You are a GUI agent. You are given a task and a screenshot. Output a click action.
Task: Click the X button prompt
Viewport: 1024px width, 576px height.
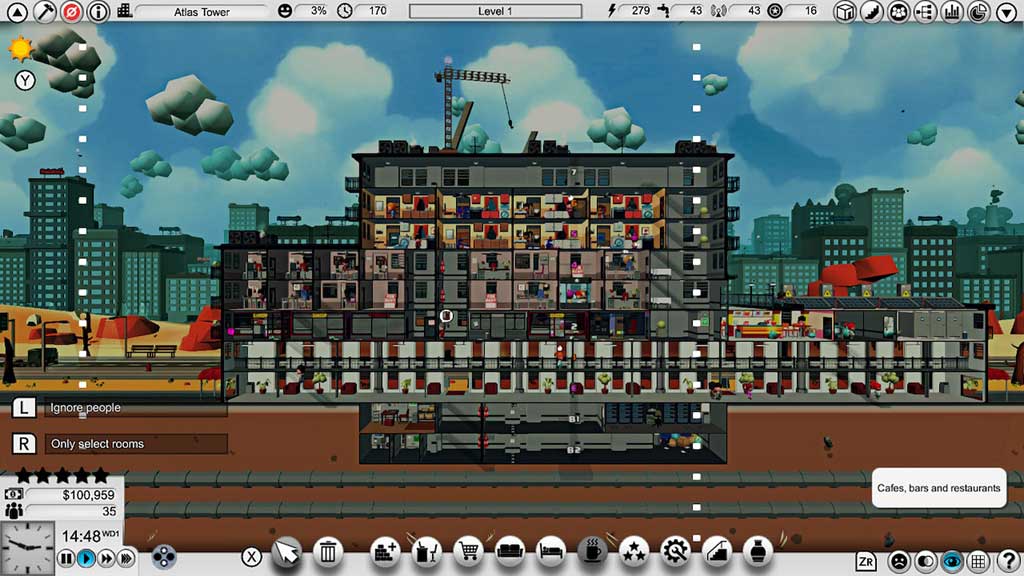click(251, 556)
